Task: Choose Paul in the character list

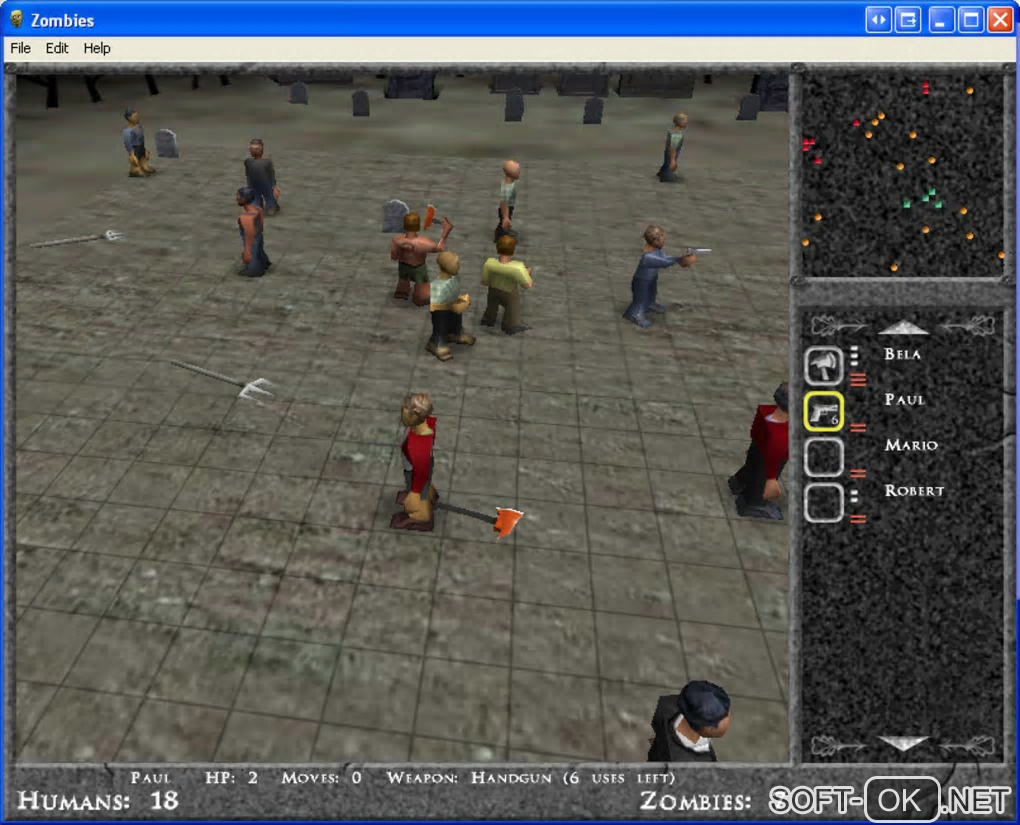Action: [904, 399]
